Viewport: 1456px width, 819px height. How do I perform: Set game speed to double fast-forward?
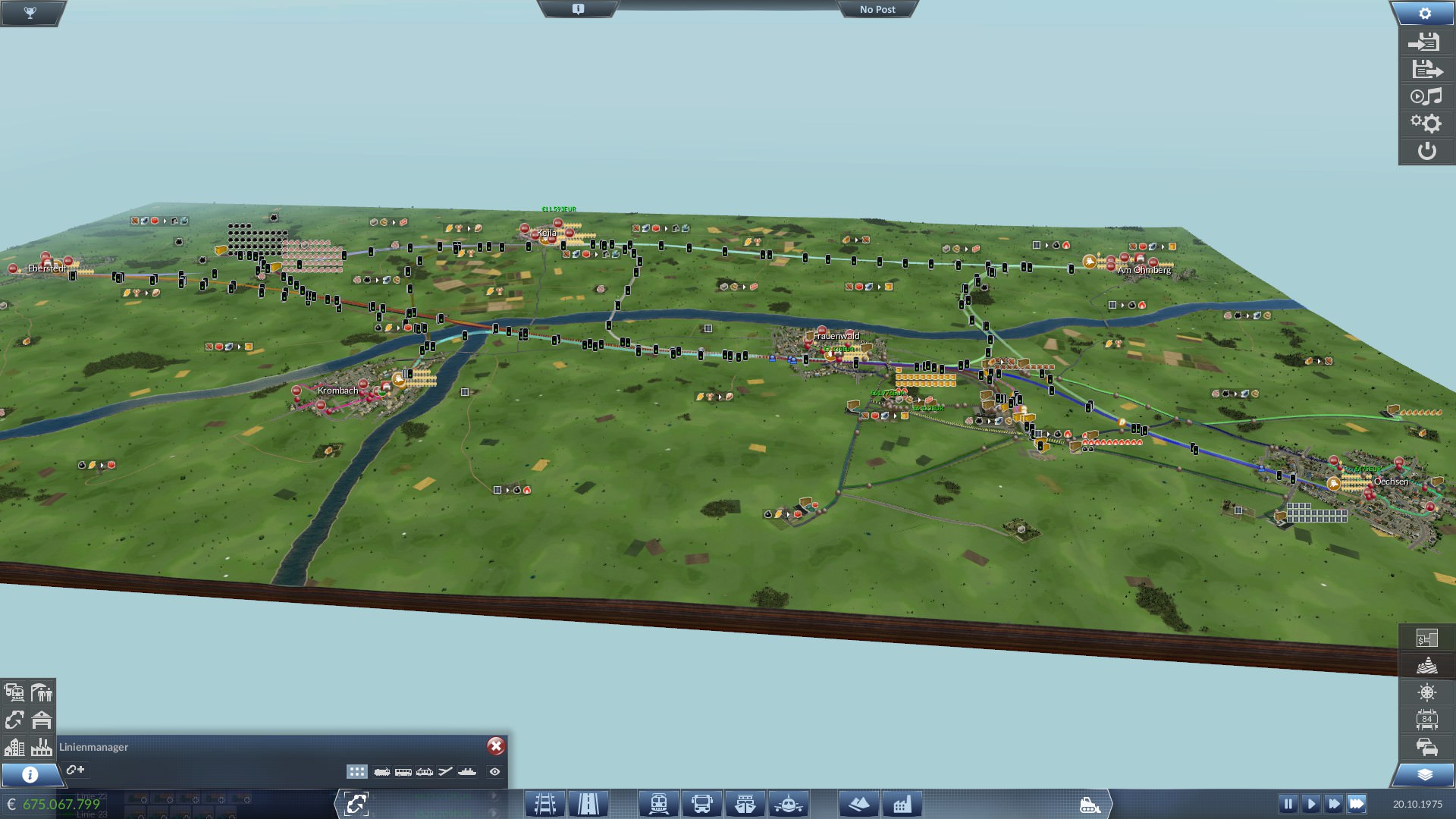[1334, 804]
